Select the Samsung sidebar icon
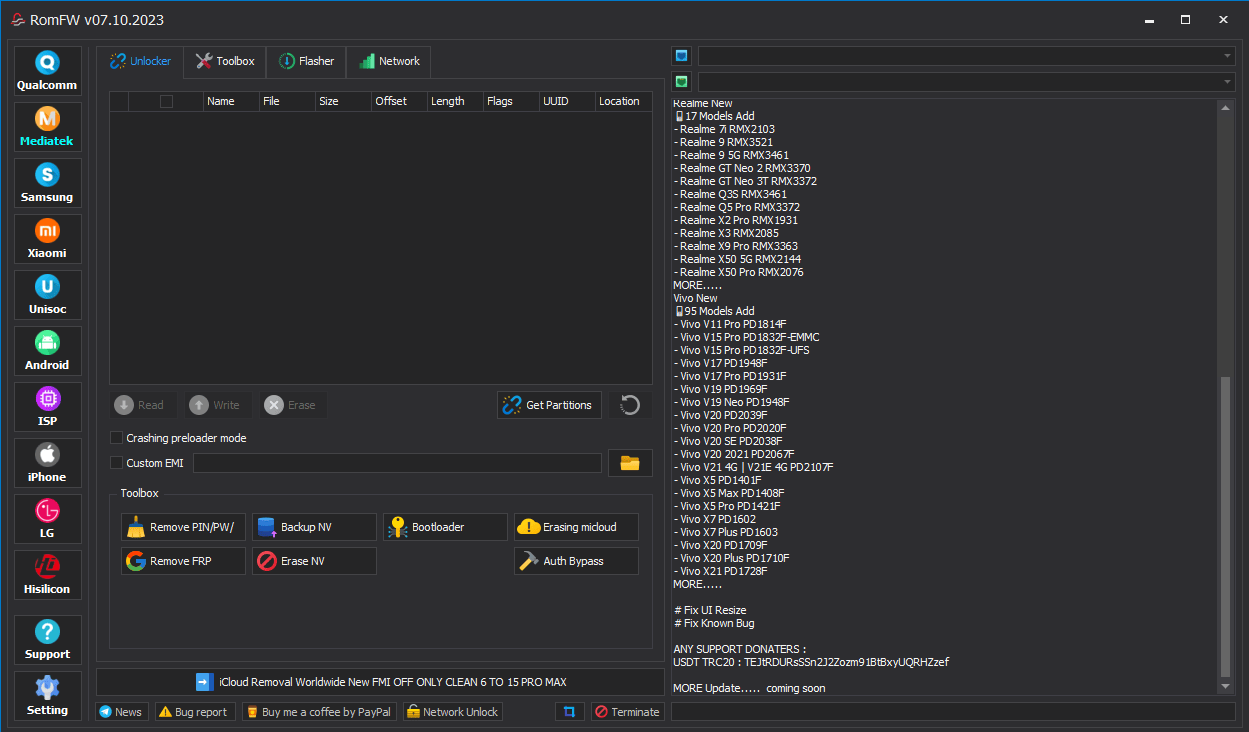 [47, 183]
